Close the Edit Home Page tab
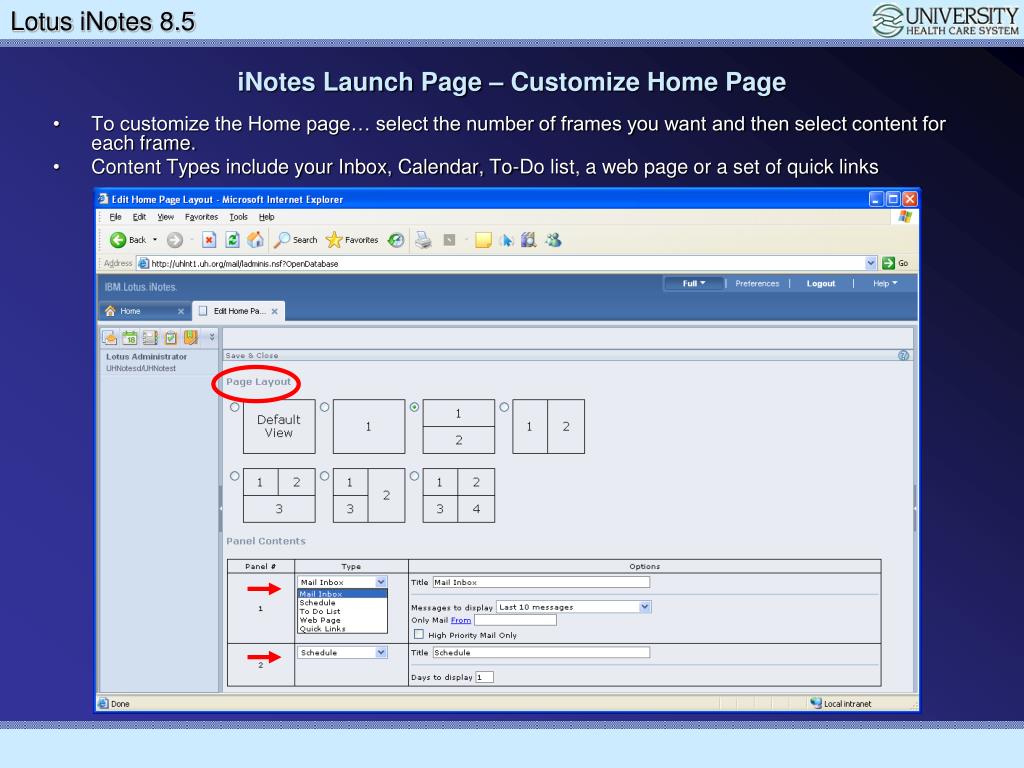The image size is (1024, 768). pos(275,312)
